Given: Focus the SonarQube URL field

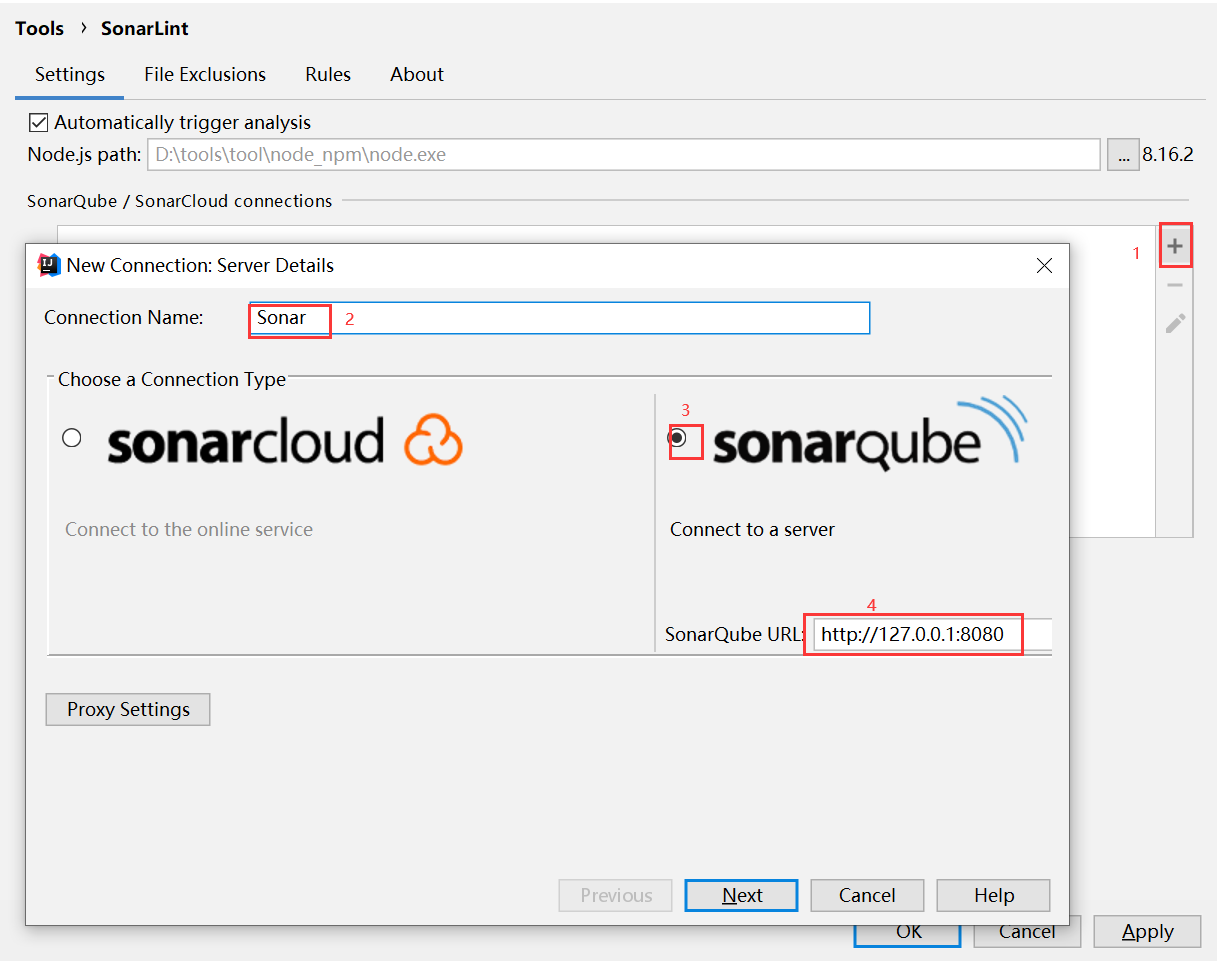Looking at the screenshot, I should click(x=932, y=635).
